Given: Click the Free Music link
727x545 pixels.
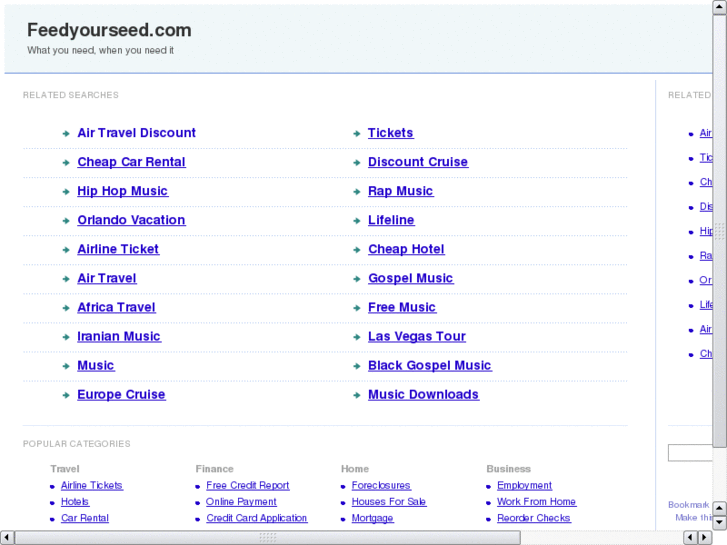Looking at the screenshot, I should [x=402, y=308].
